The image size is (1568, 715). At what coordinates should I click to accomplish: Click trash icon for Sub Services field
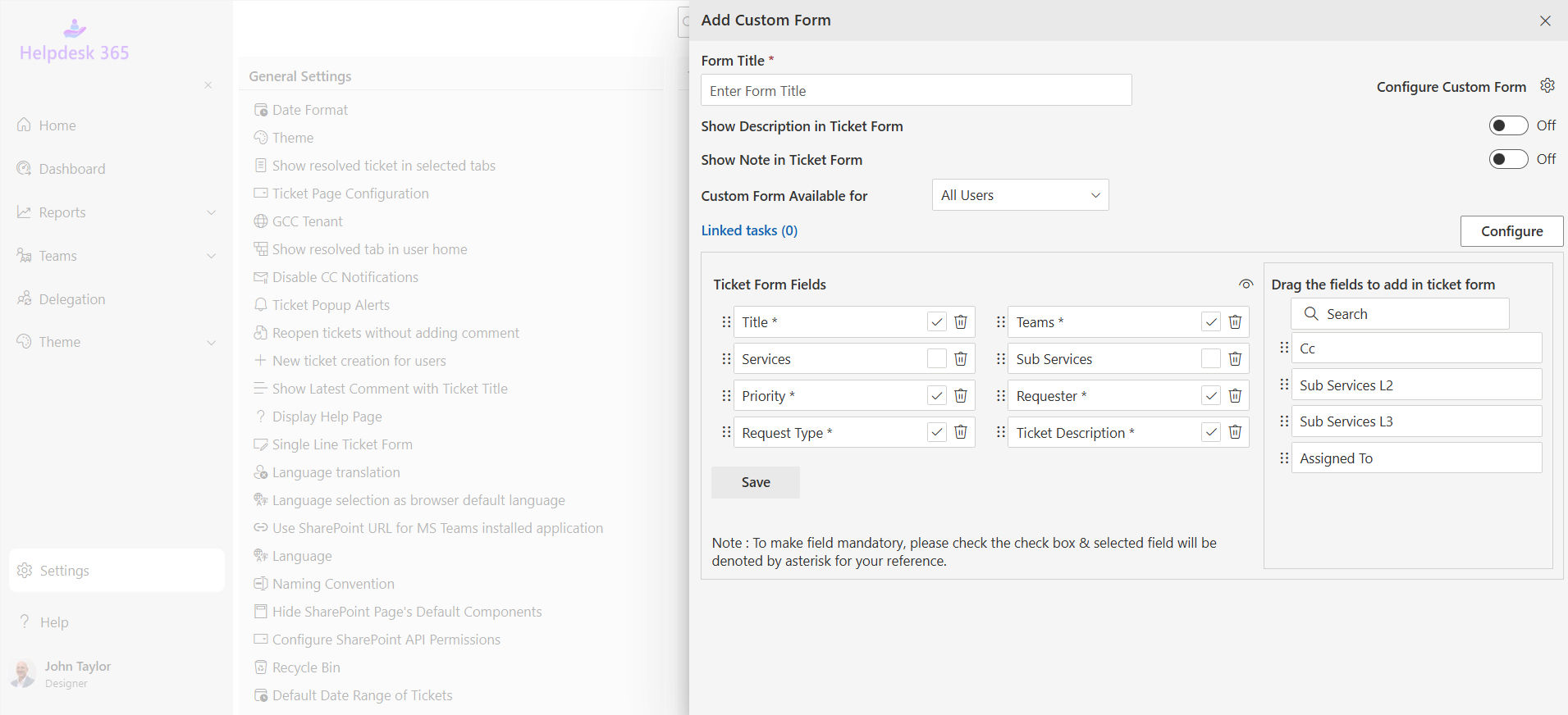pos(1235,358)
